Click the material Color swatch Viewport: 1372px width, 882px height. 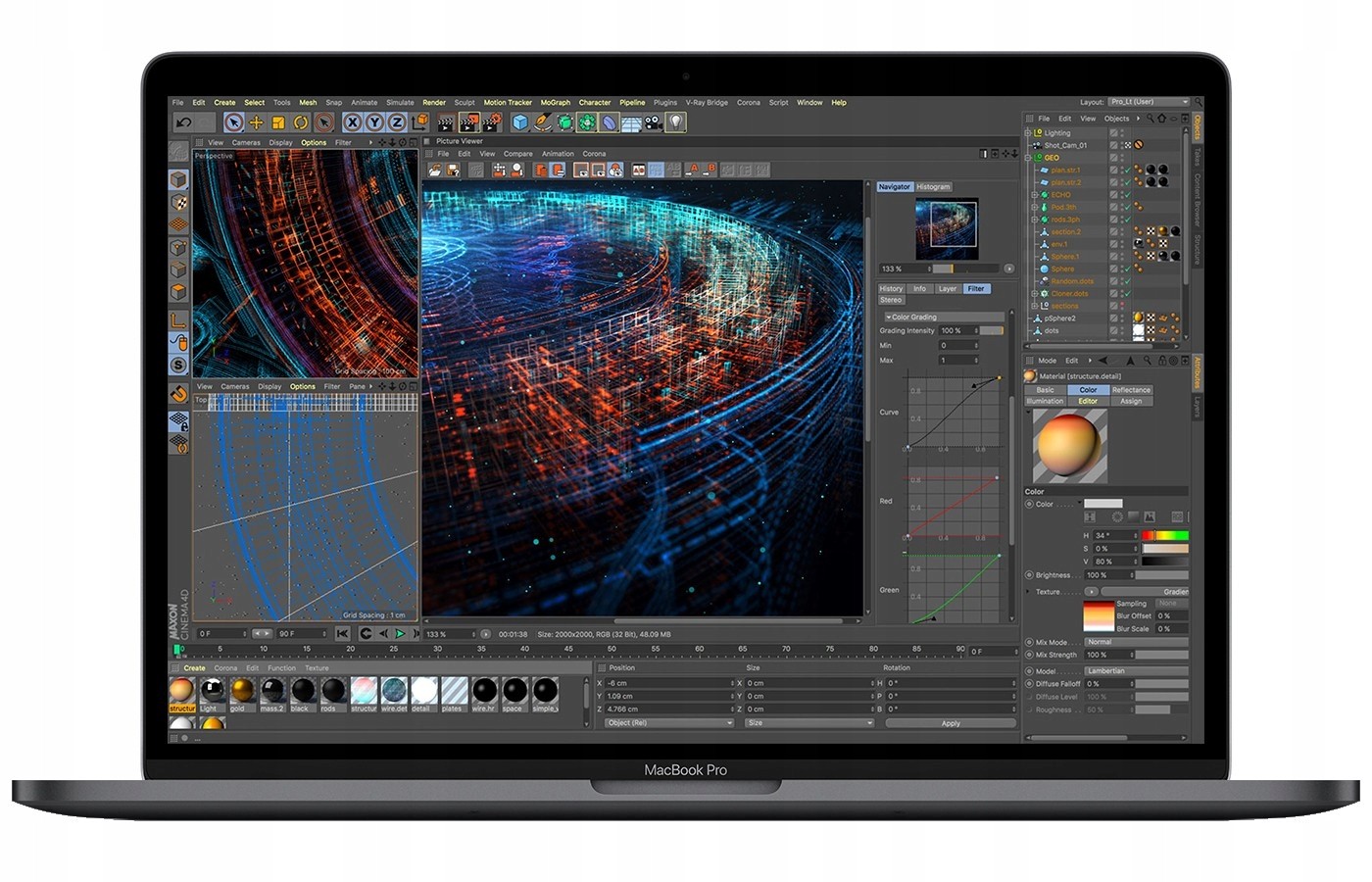(x=1102, y=504)
